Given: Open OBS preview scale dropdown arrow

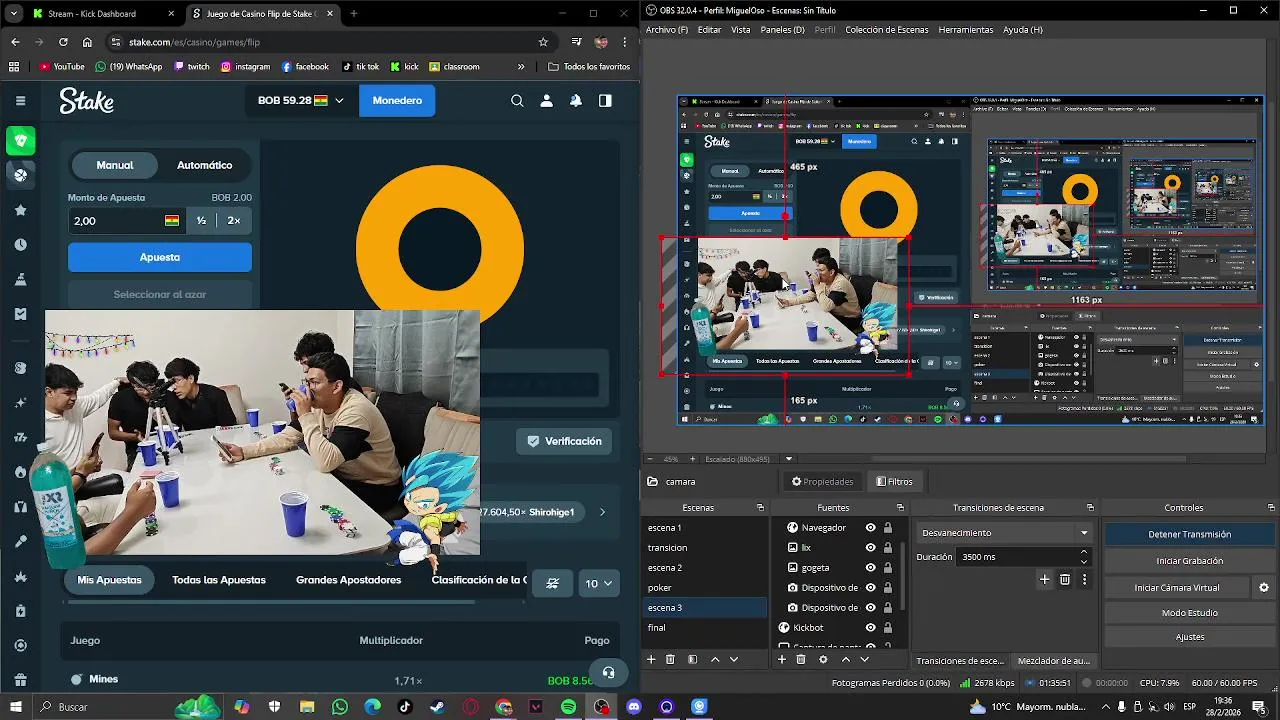Looking at the screenshot, I should click(x=789, y=459).
